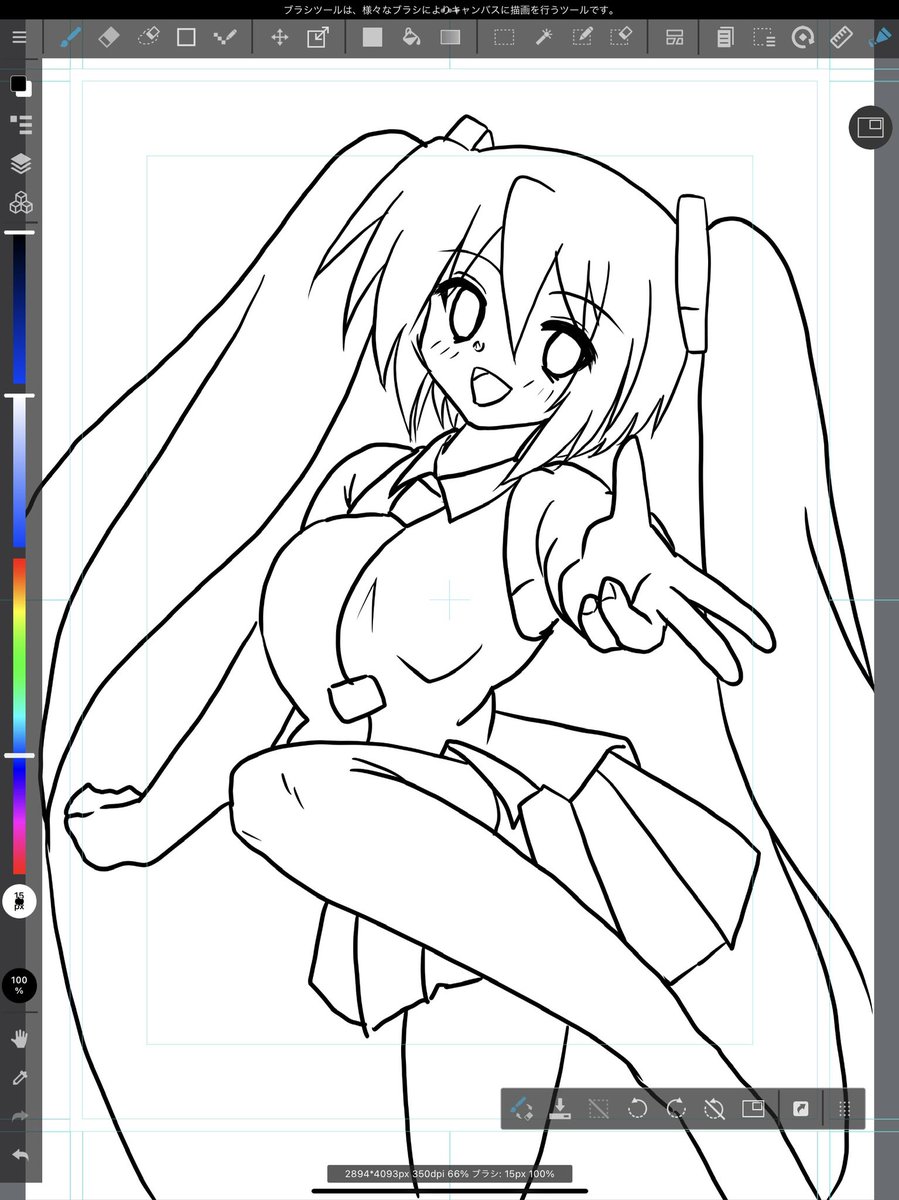Select the dot/polyline tool
Image resolution: width=899 pixels, height=1200 pixels.
(x=225, y=38)
